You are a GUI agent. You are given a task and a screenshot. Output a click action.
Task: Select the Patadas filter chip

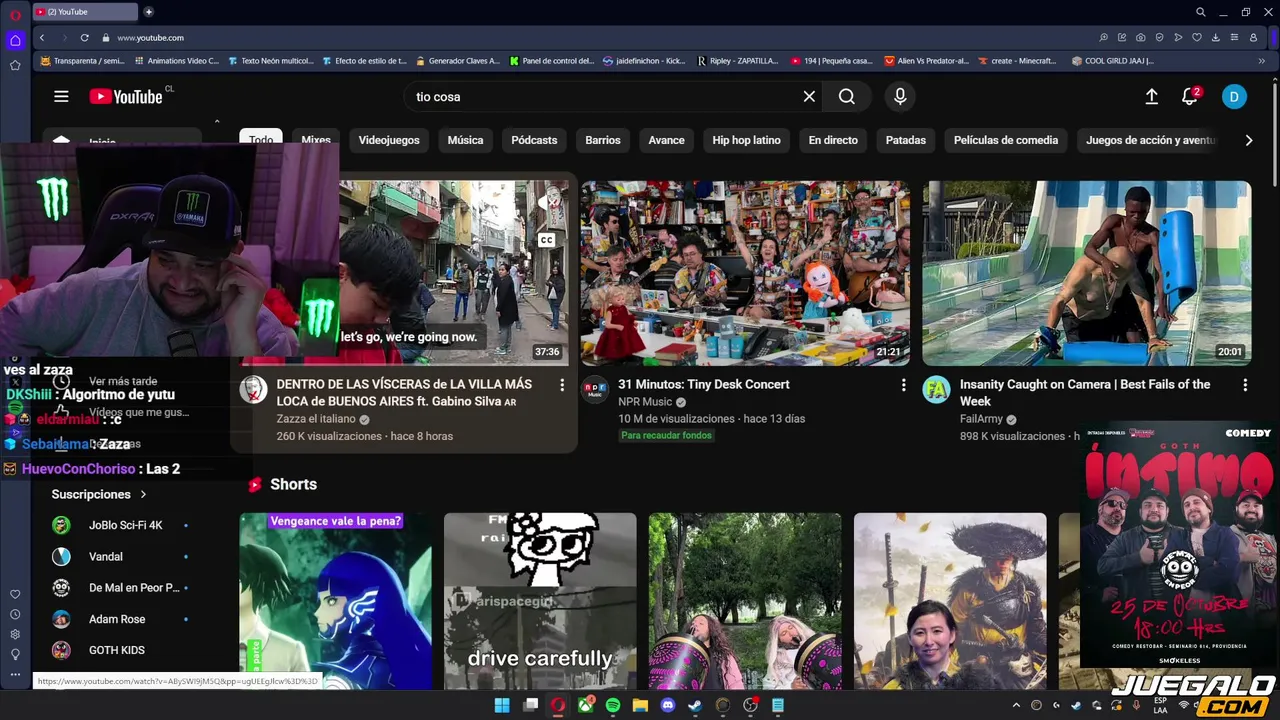coord(905,140)
